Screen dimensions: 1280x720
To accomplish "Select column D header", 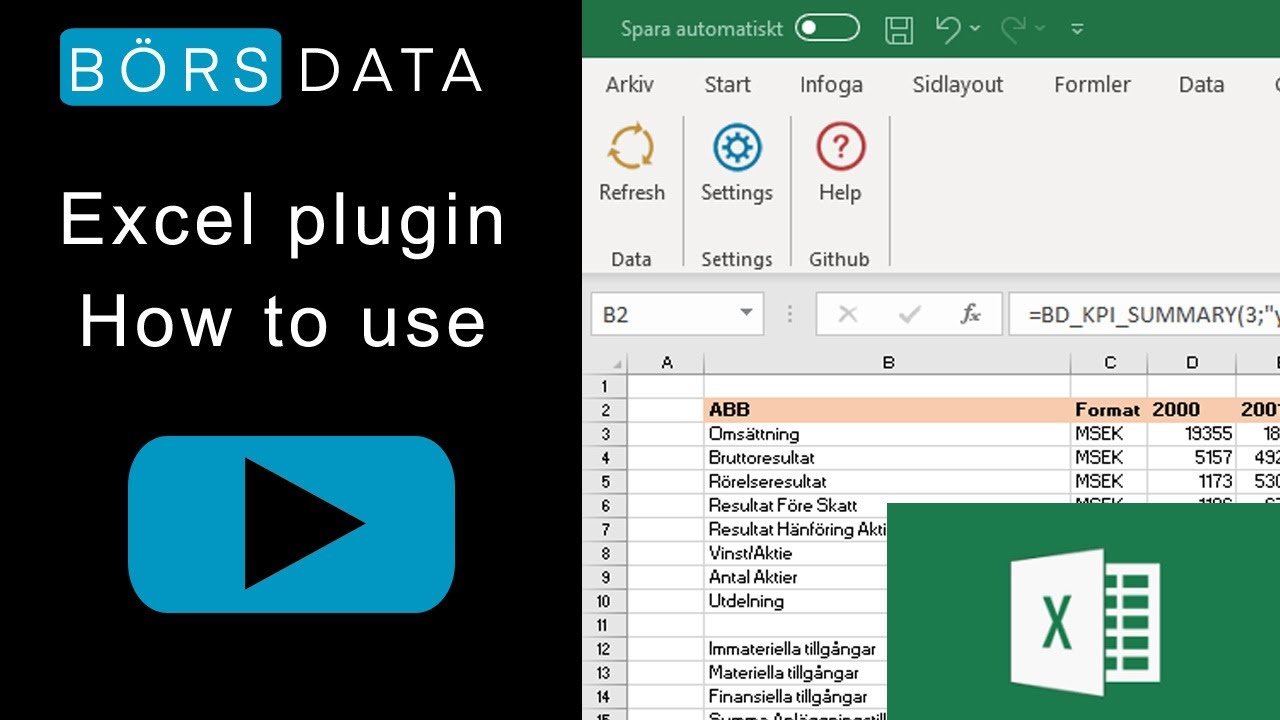I will tap(1192, 364).
